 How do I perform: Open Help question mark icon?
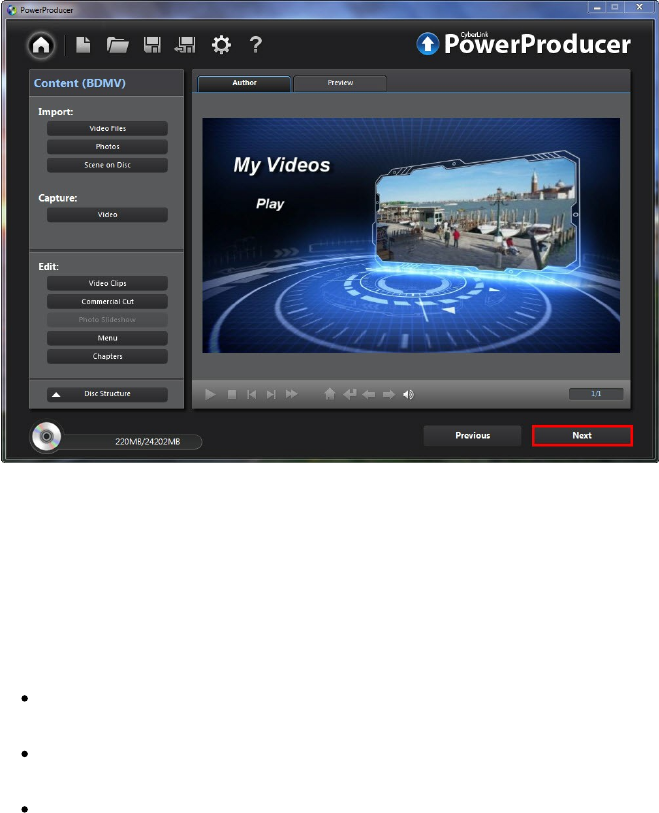(x=256, y=45)
